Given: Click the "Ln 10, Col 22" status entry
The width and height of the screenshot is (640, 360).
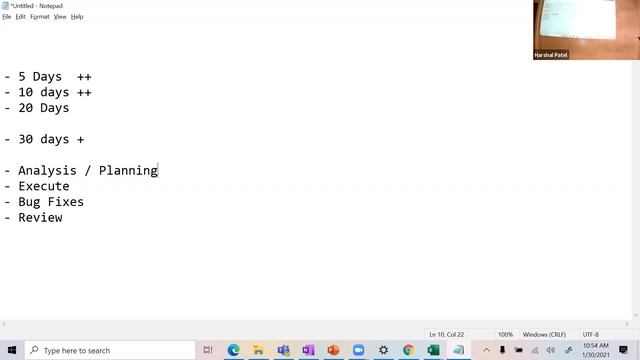Looking at the screenshot, I should coord(447,334).
